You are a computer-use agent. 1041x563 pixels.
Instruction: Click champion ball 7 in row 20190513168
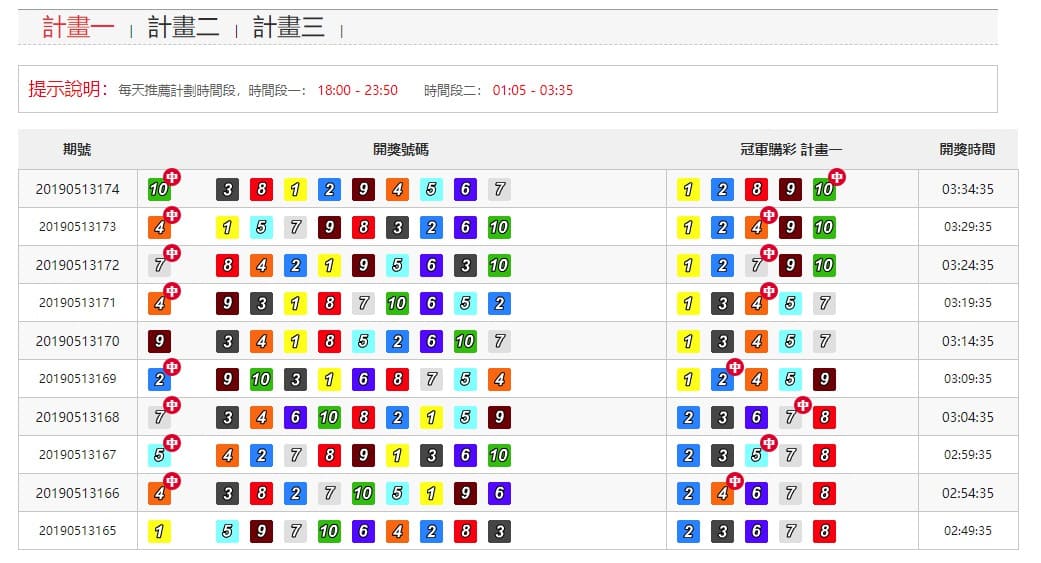coord(159,418)
